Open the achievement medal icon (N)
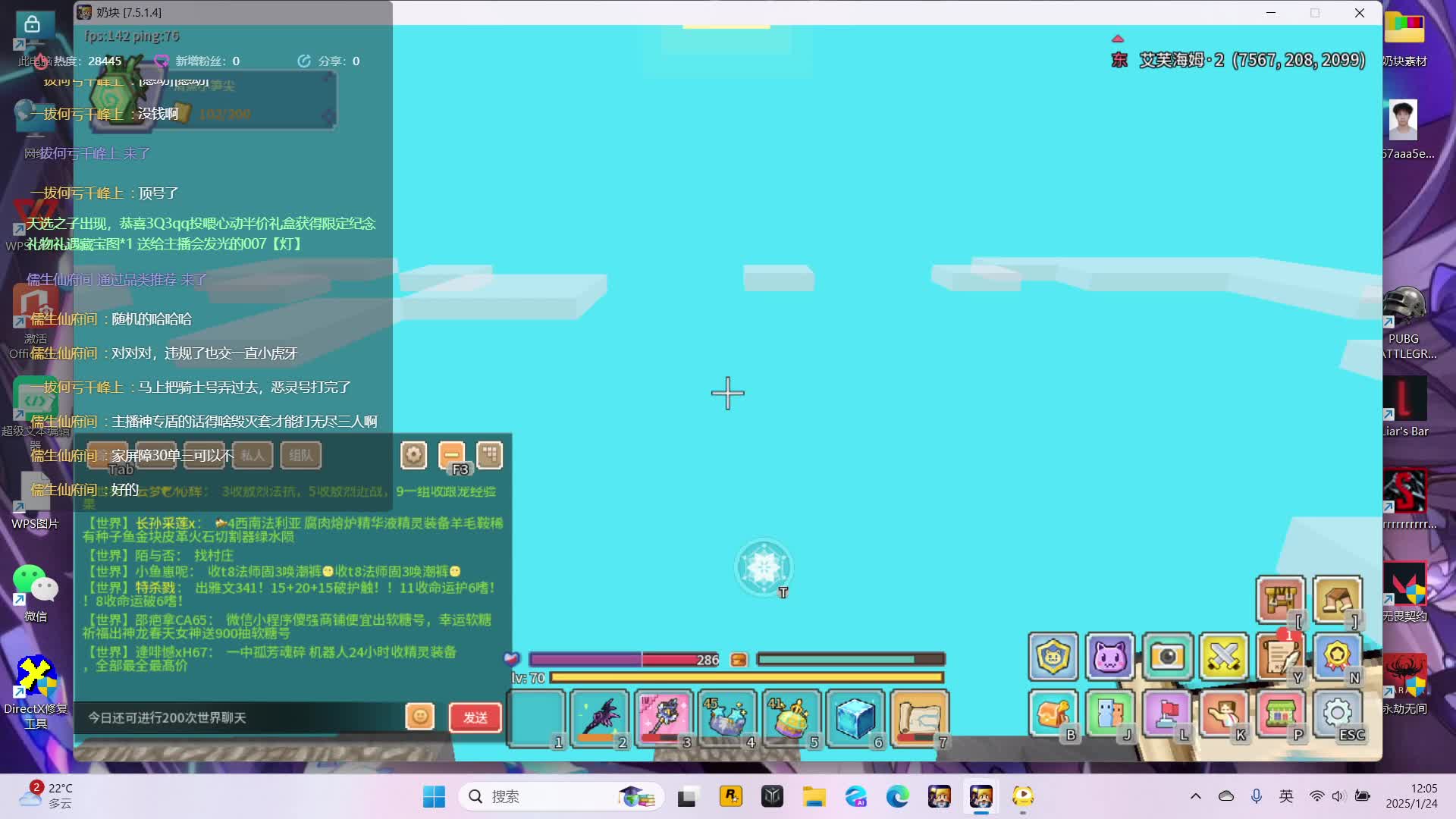Viewport: 1456px width, 819px height. [1337, 656]
